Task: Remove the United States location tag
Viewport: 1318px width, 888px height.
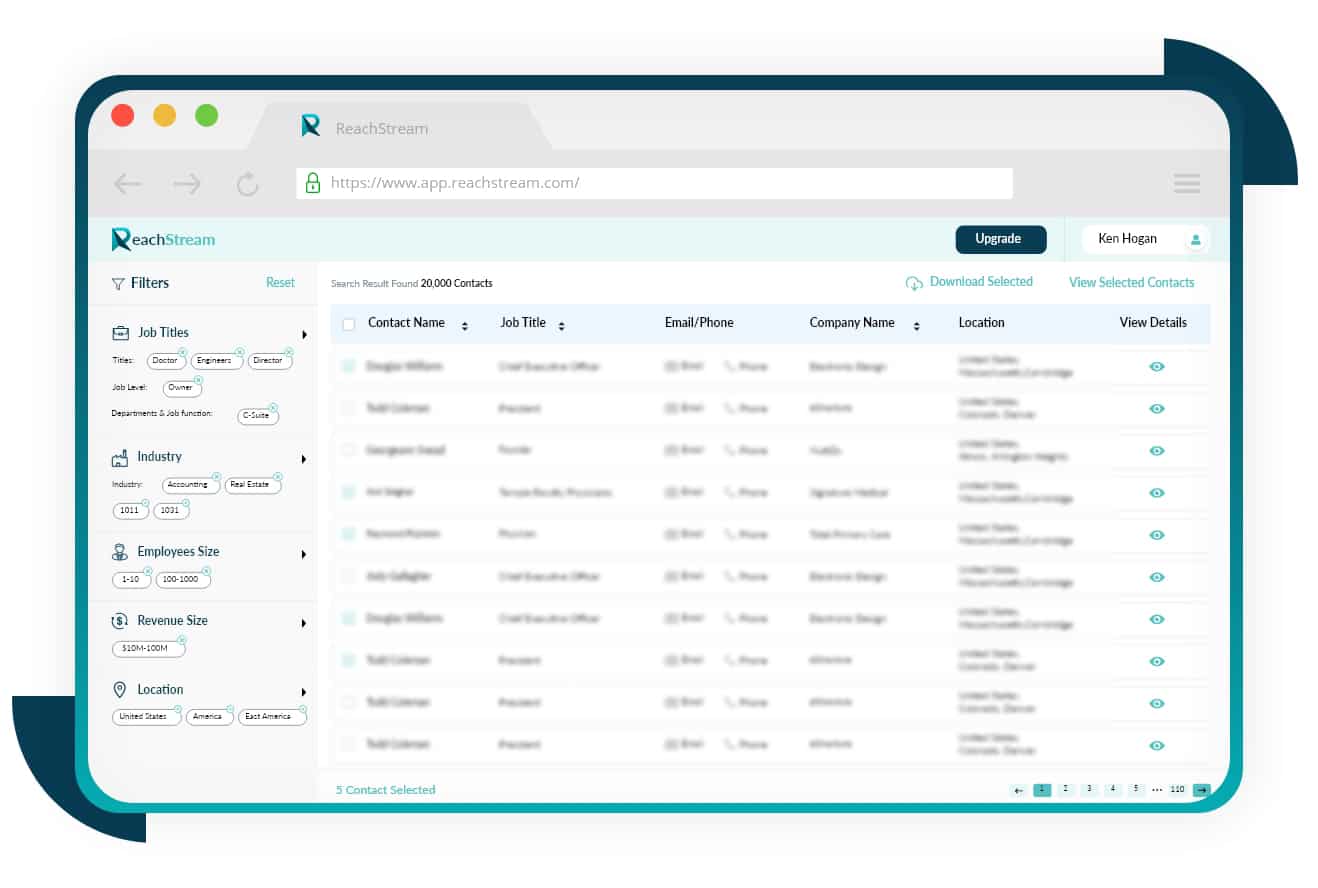Action: 177,709
